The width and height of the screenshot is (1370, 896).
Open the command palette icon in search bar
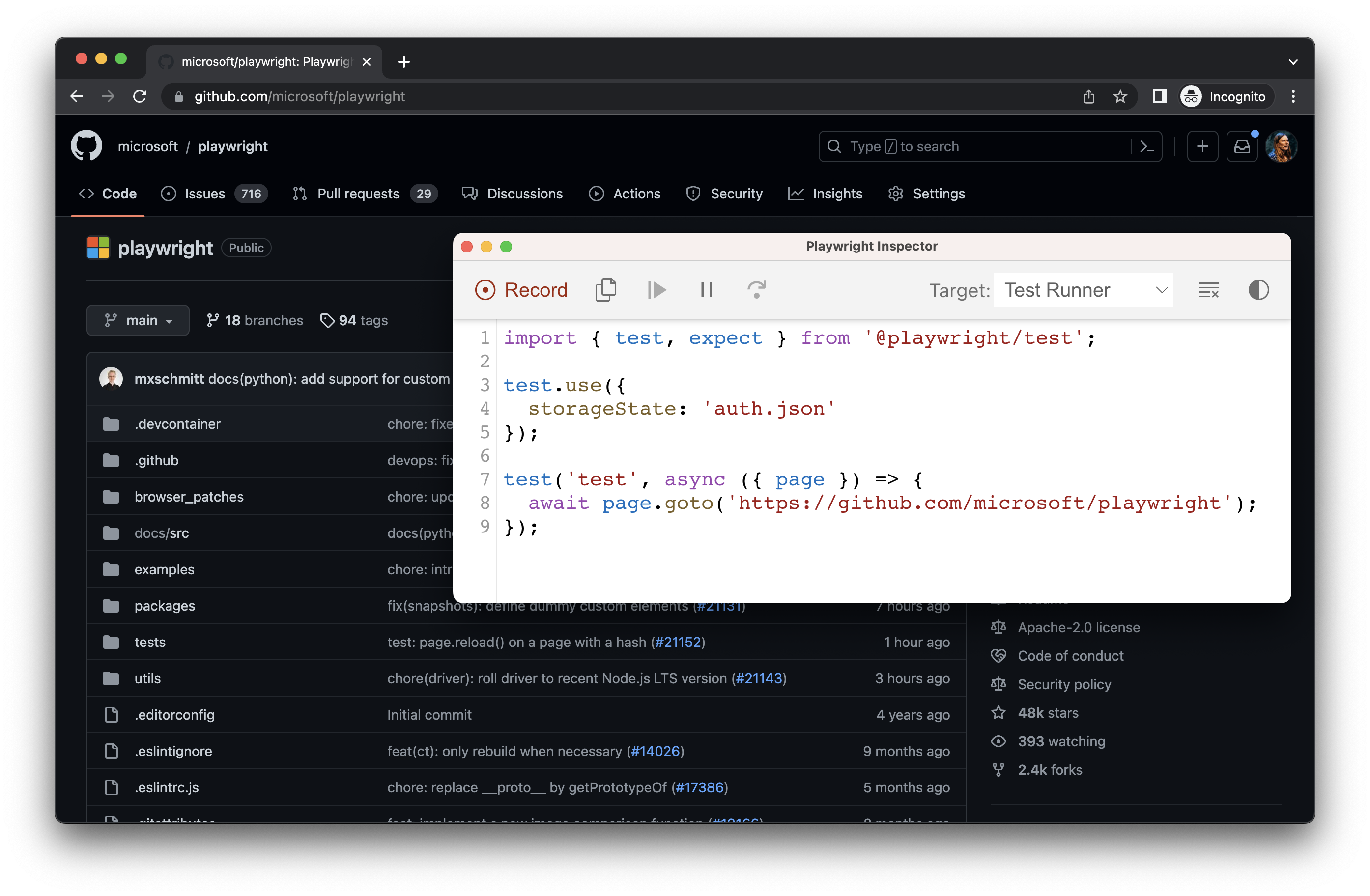click(1146, 147)
